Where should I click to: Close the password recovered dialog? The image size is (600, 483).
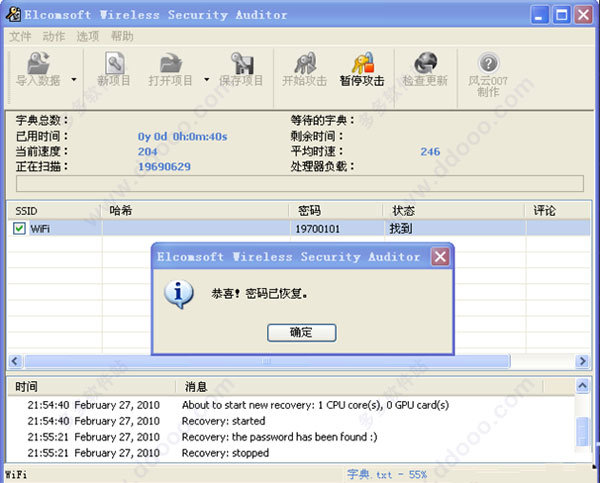[440, 257]
